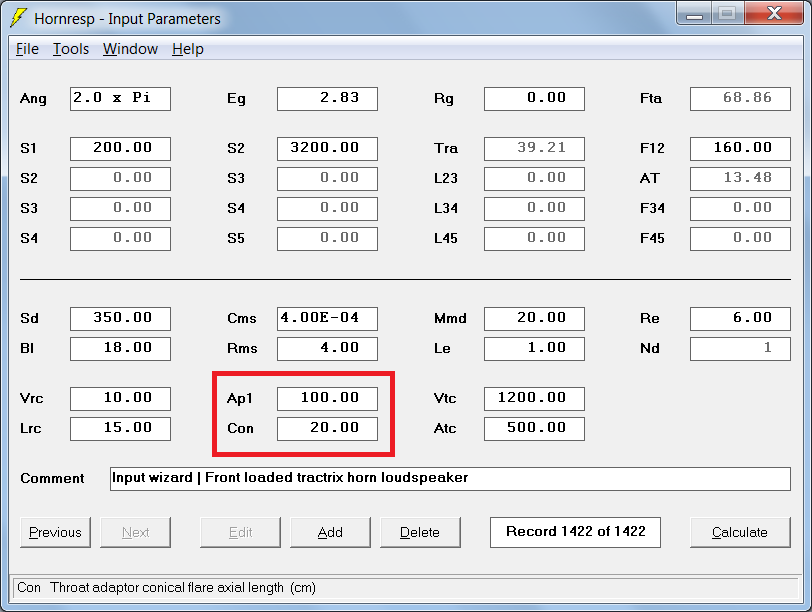Click the Mmd field showing 20.00

[x=534, y=318]
